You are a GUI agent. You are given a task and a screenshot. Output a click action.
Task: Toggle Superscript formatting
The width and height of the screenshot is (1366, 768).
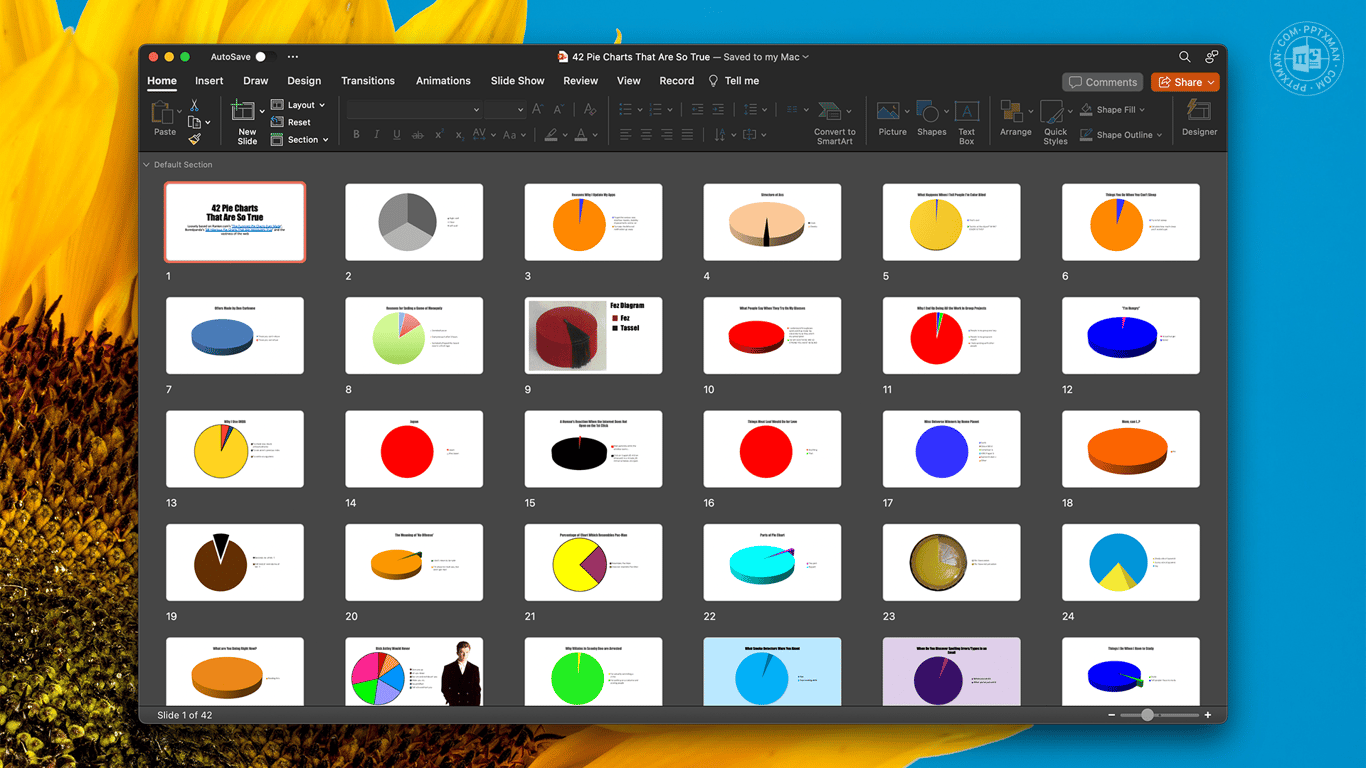438,135
